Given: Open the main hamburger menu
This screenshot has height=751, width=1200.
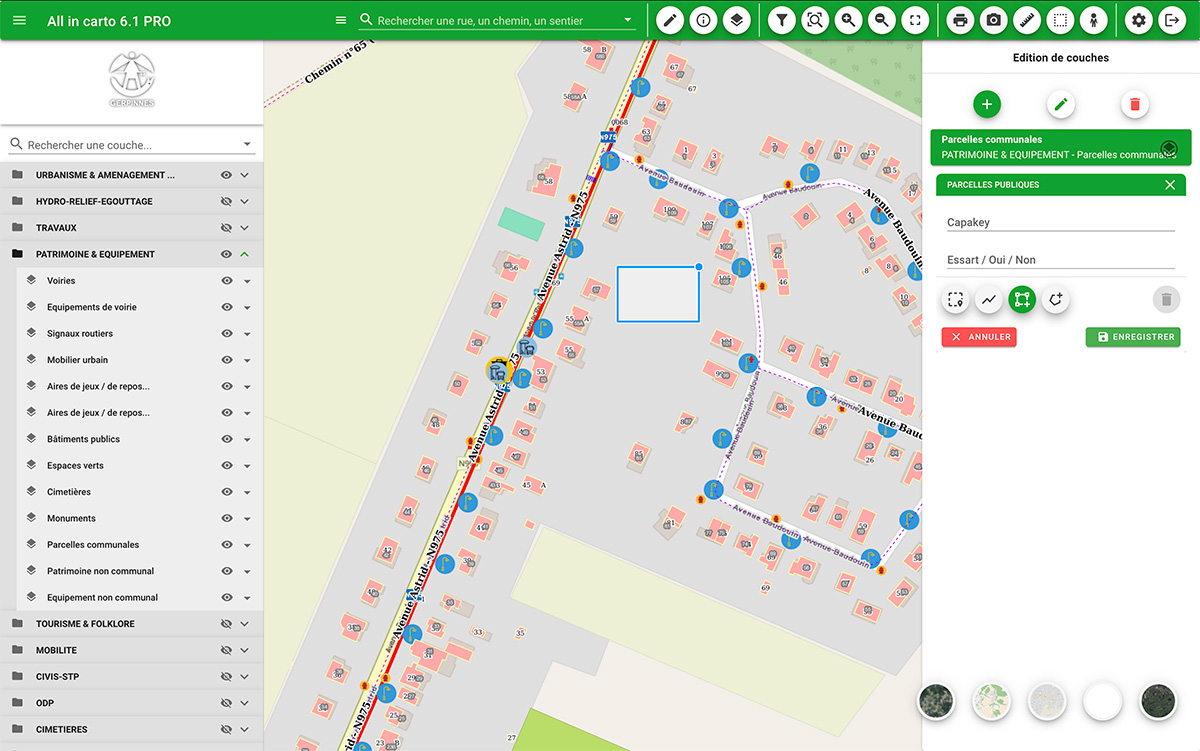Looking at the screenshot, I should click(20, 21).
